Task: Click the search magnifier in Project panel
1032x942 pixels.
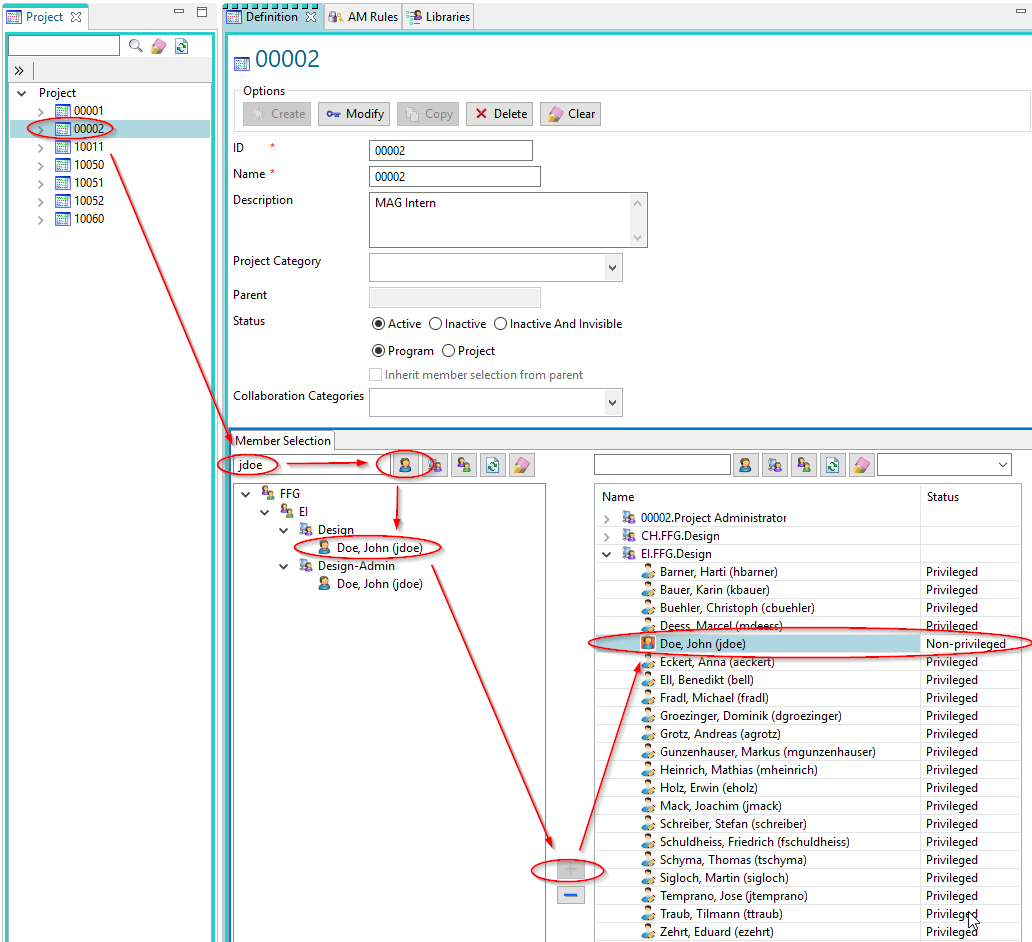Action: tap(136, 46)
